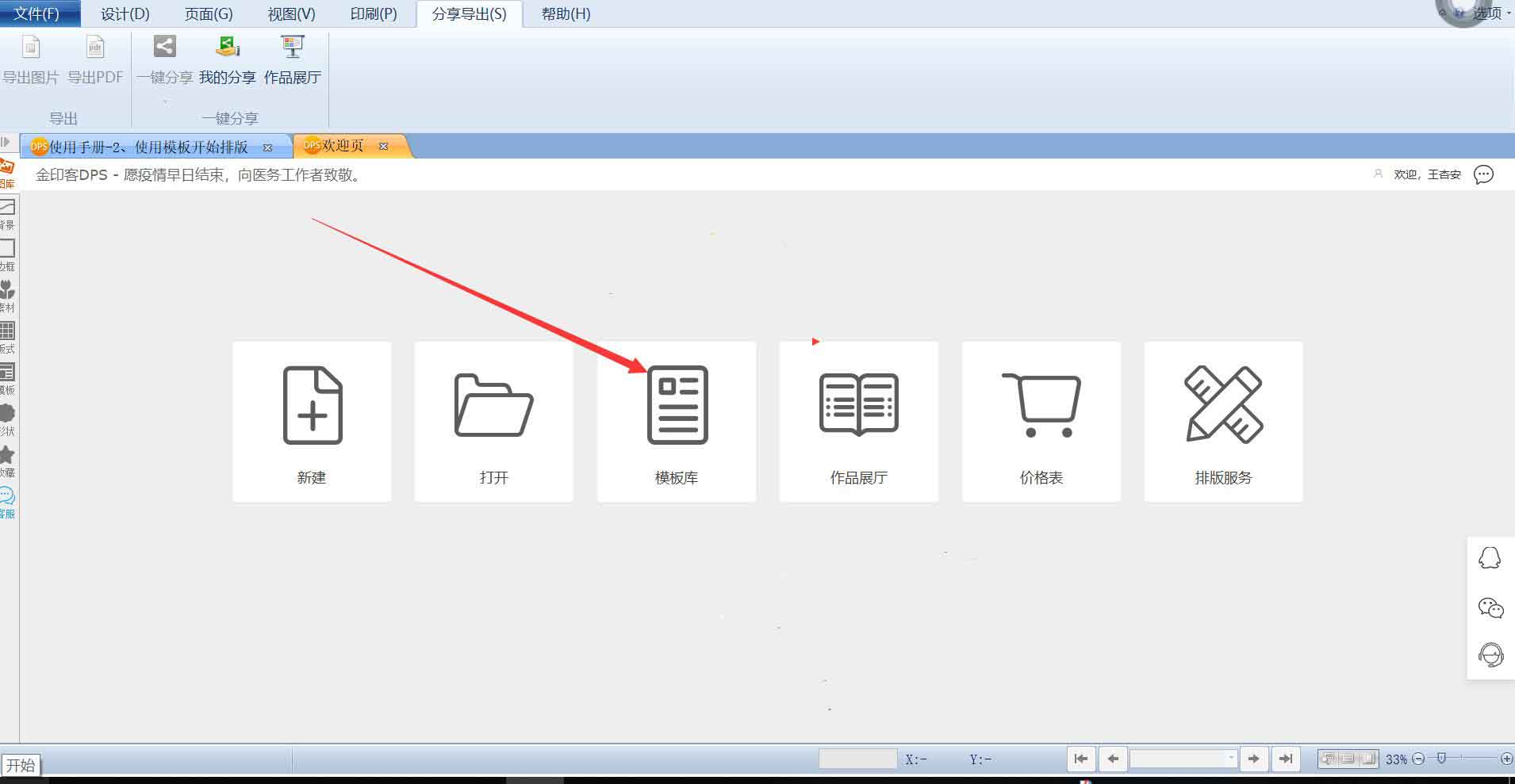Open the 背景 background sidebar panel
The image size is (1515, 784).
click(7, 214)
